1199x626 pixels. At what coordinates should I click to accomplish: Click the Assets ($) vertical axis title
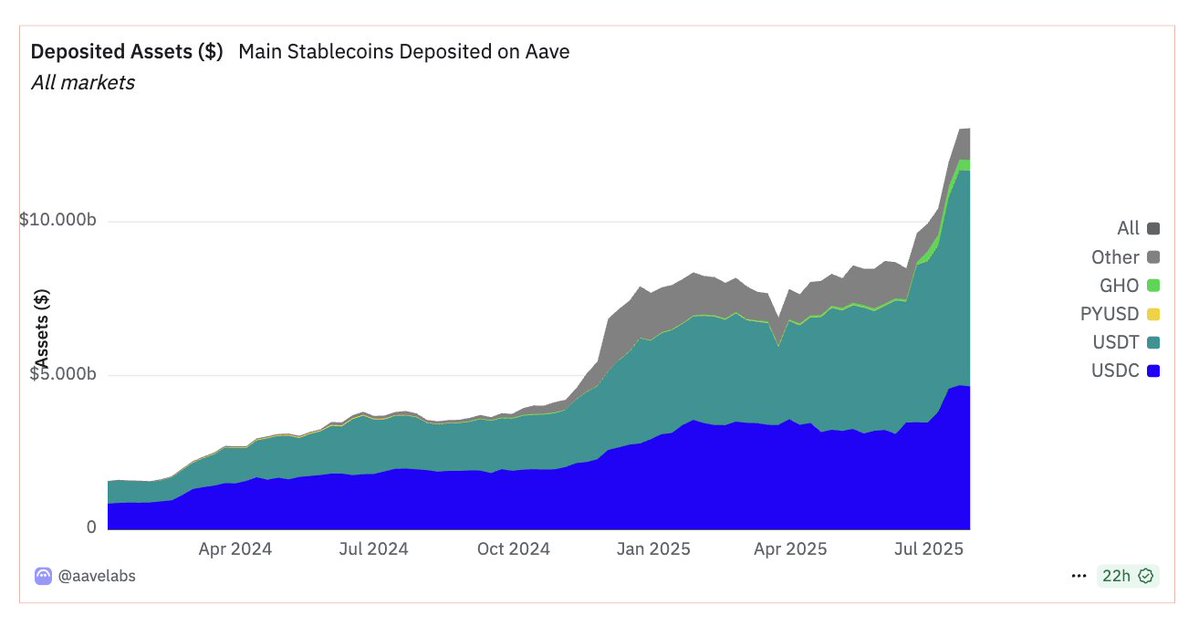41,330
